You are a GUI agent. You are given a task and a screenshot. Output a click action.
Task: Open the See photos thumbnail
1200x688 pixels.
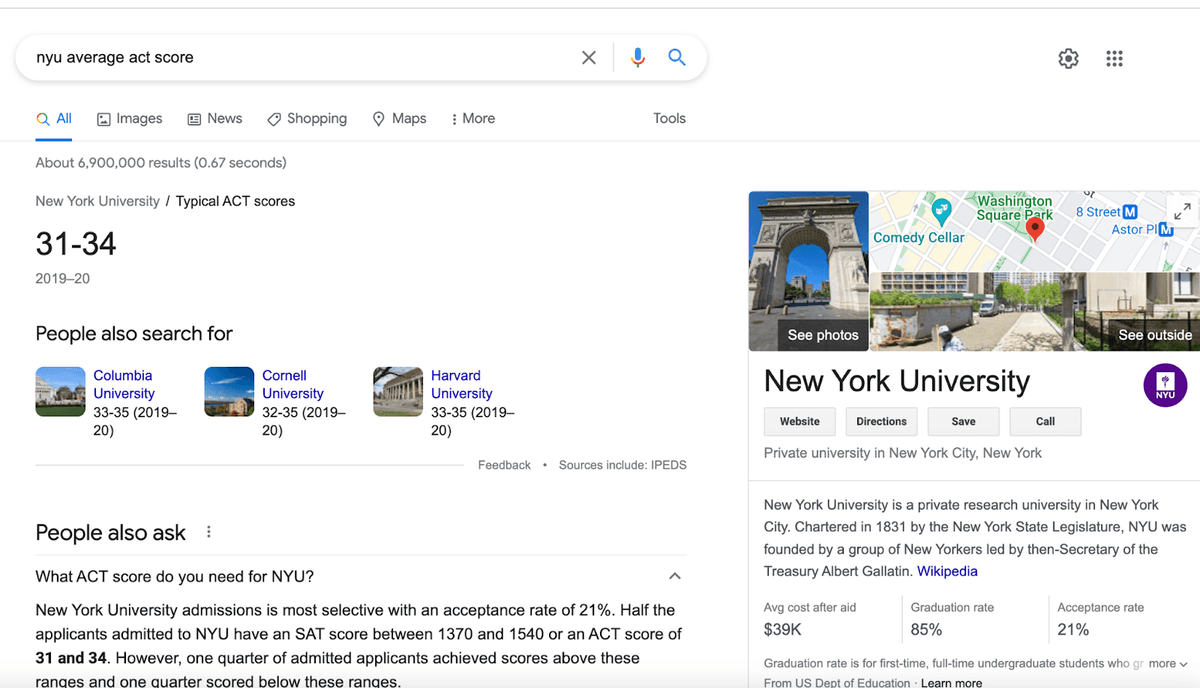tap(809, 271)
